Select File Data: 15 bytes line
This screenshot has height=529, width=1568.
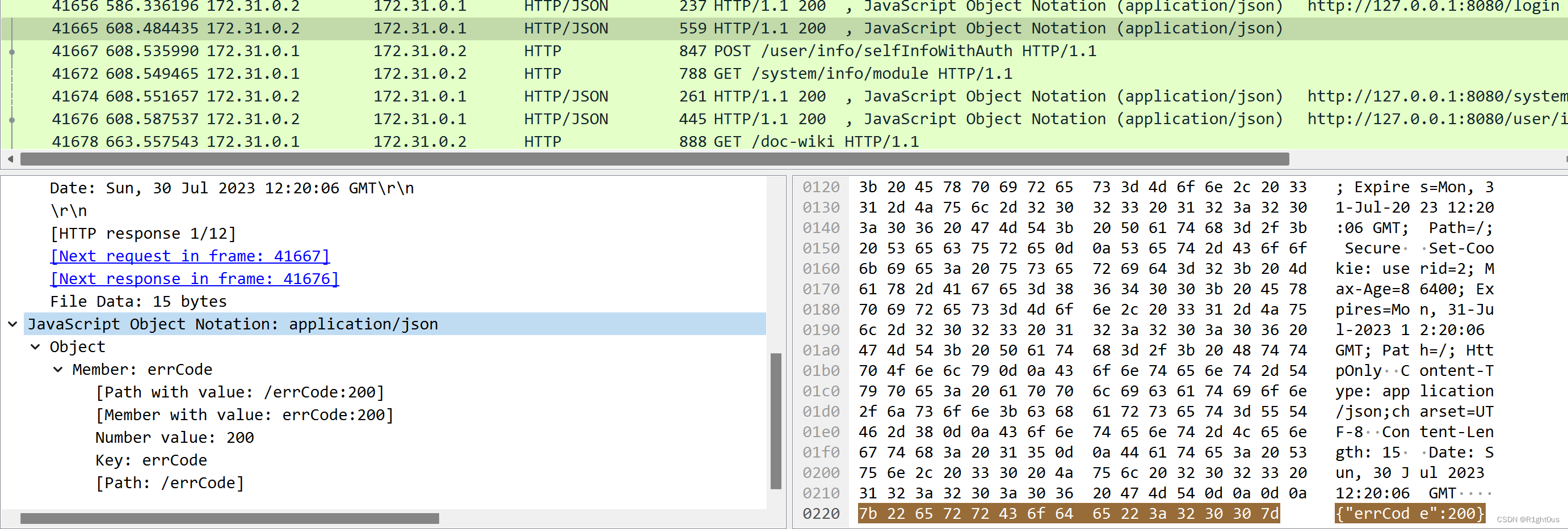[x=138, y=302]
